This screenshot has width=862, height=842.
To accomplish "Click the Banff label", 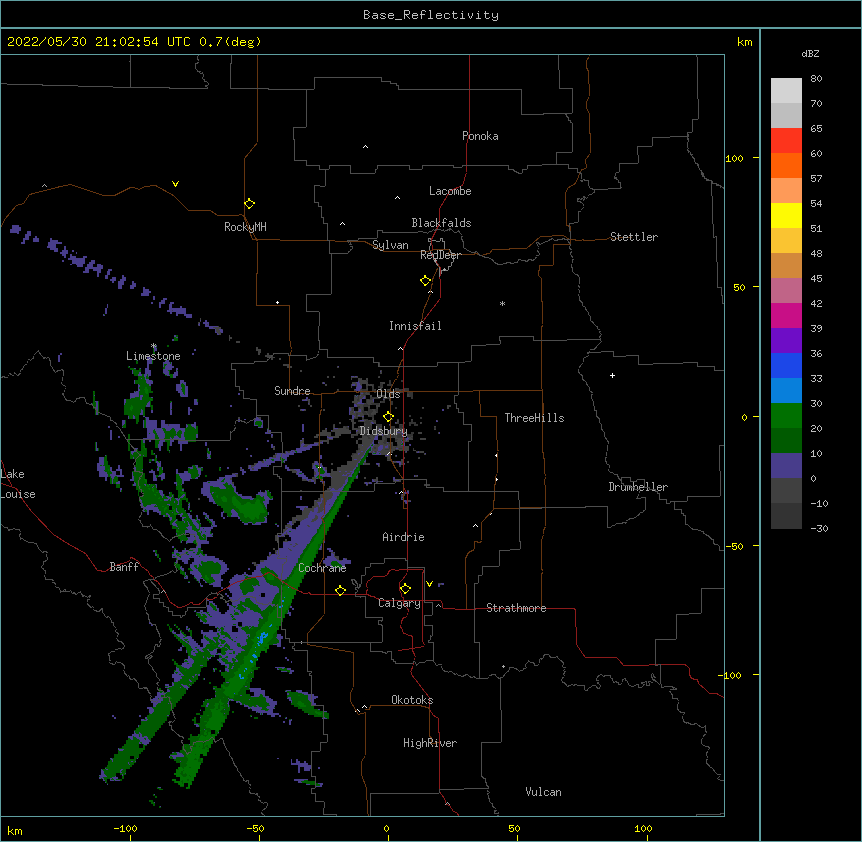I will coord(124,567).
